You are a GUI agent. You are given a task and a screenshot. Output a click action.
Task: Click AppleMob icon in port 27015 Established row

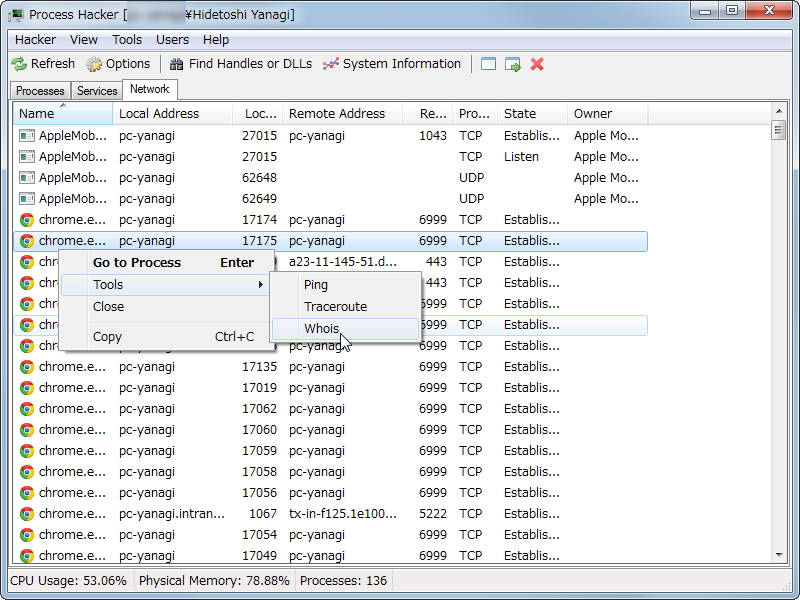click(x=27, y=136)
